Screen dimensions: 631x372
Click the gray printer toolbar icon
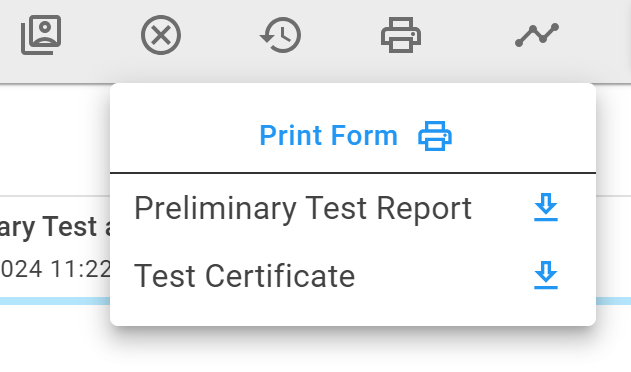[x=401, y=35]
